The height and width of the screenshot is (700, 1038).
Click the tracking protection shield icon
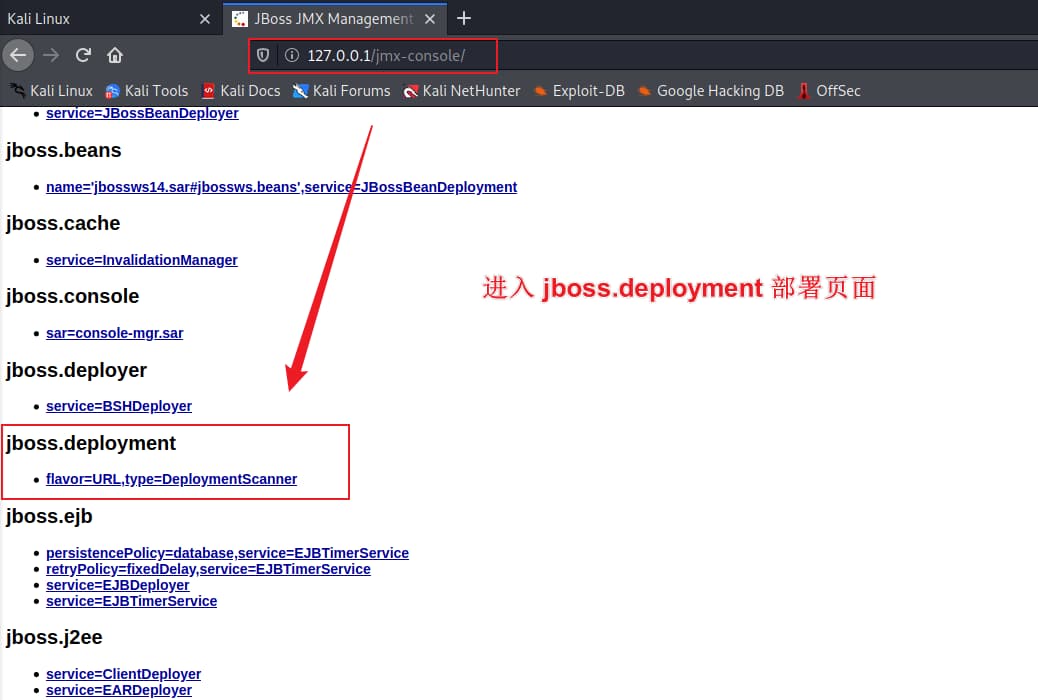(263, 55)
